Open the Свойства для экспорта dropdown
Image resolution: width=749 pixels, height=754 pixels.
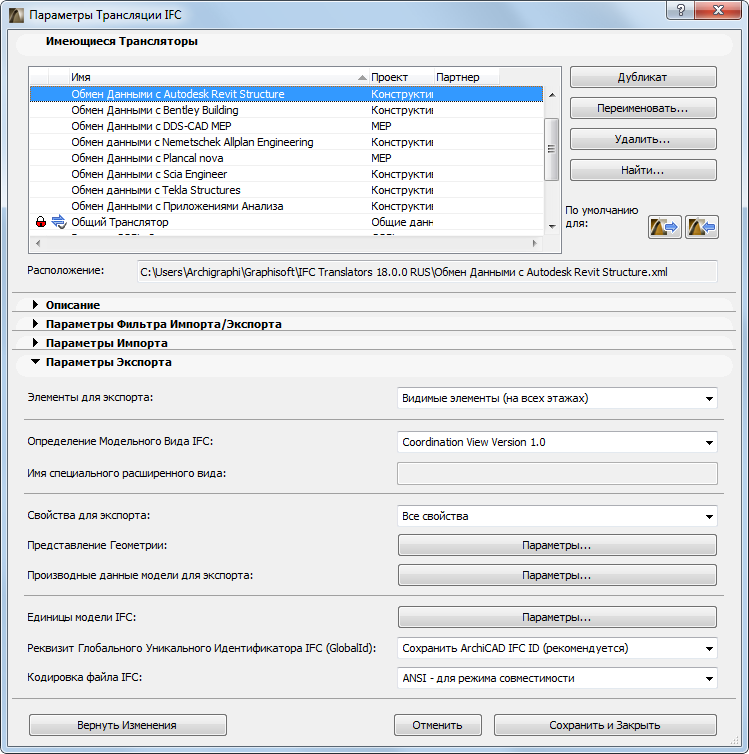pos(557,516)
